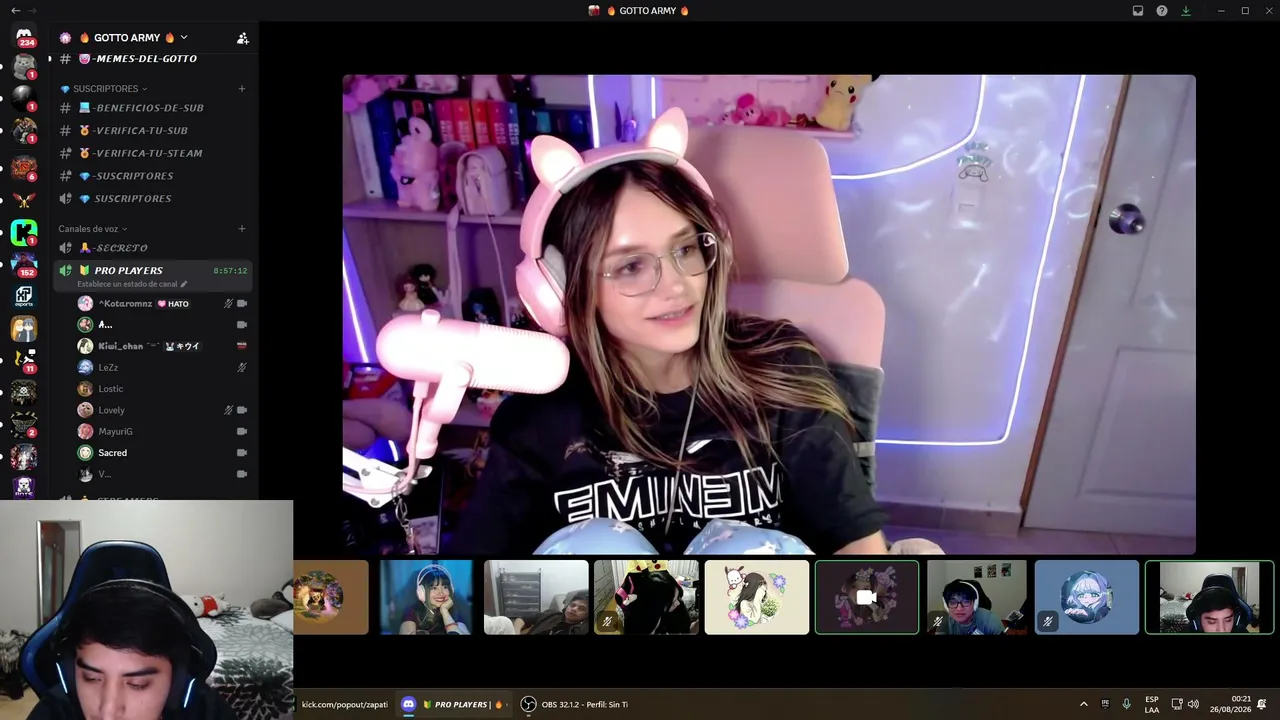Select thumbnail of person lying on bed
This screenshot has height=720, width=1280.
click(x=536, y=597)
